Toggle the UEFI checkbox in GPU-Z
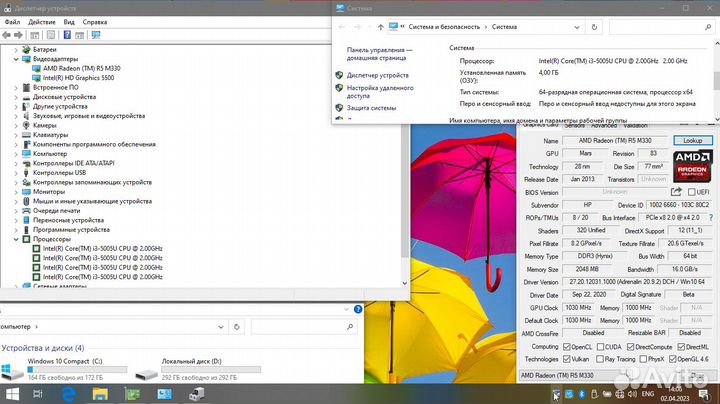Image resolution: width=720 pixels, height=404 pixels. (x=692, y=192)
